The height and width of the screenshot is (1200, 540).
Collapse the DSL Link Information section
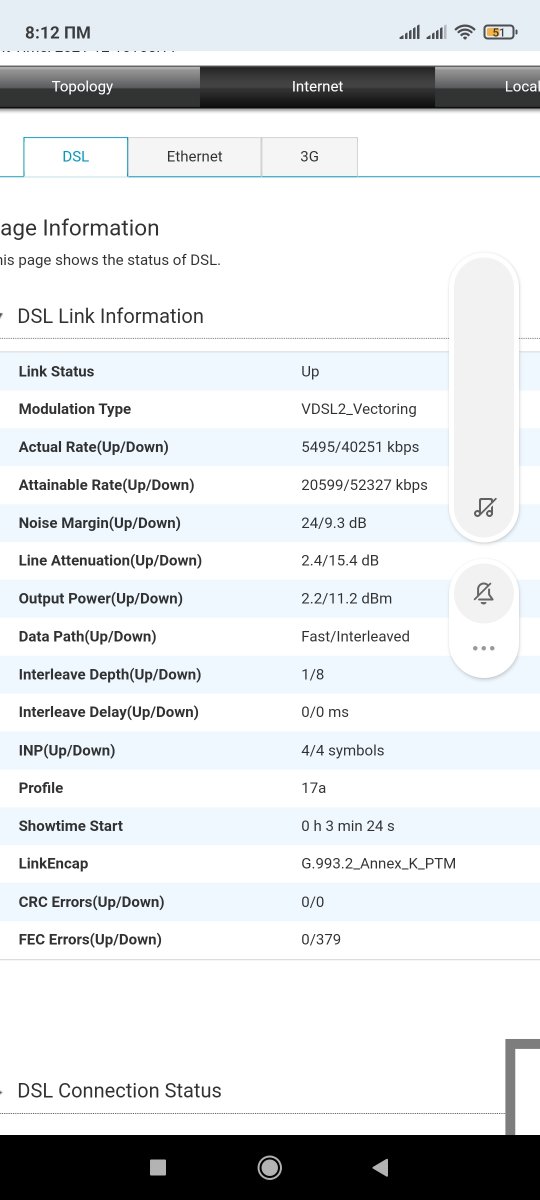[x=110, y=316]
